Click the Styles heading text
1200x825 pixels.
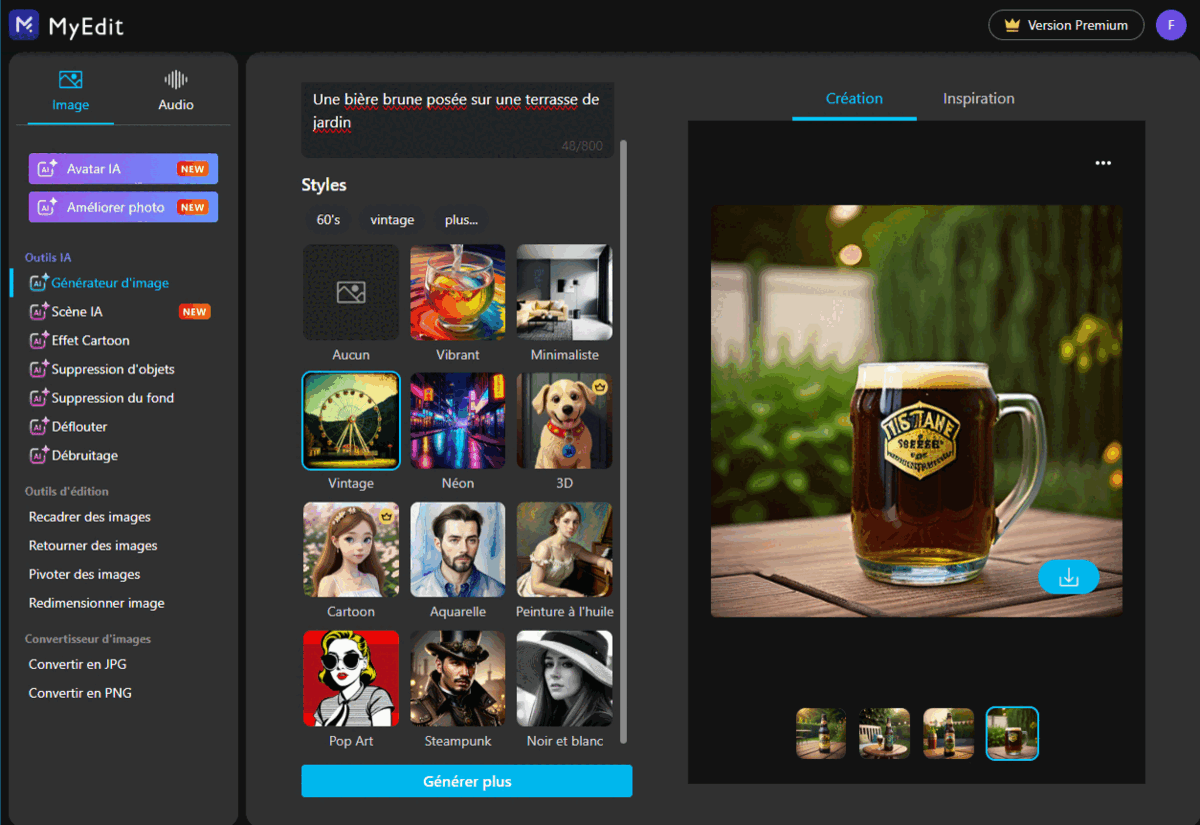(x=324, y=185)
